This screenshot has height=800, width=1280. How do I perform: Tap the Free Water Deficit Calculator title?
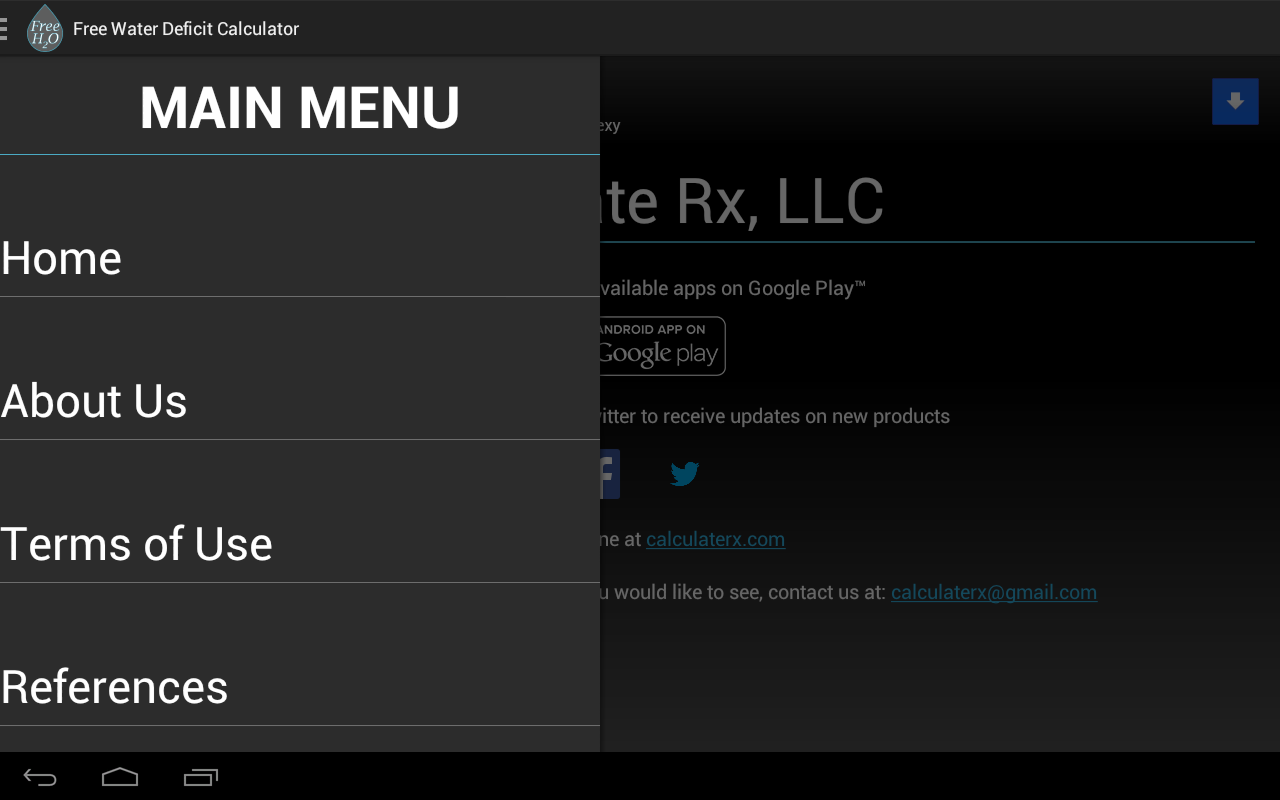click(186, 29)
